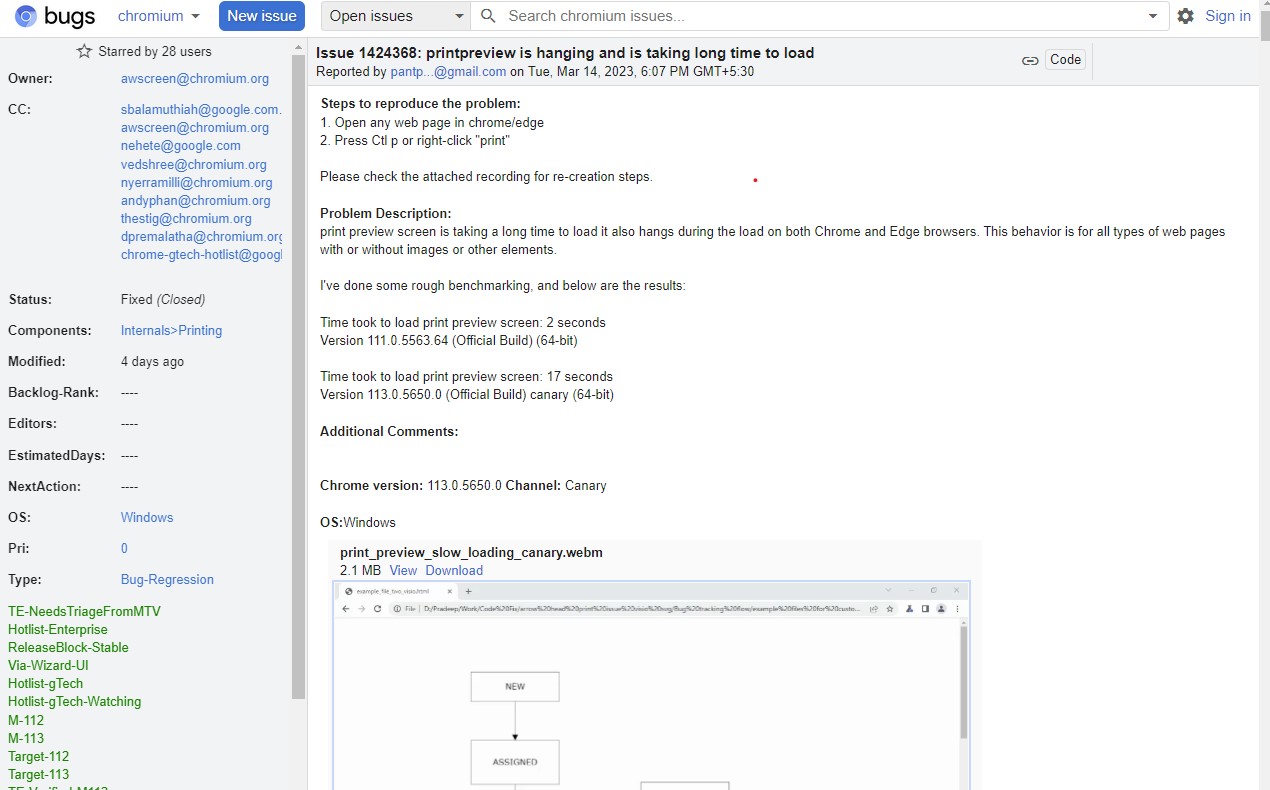Click the magnifier search icon

point(489,16)
